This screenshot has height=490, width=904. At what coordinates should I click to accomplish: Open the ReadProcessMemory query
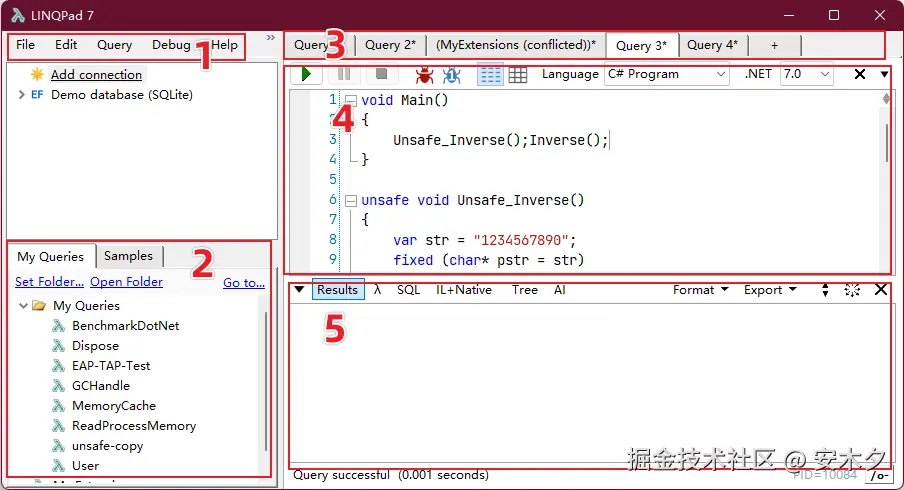pos(134,426)
